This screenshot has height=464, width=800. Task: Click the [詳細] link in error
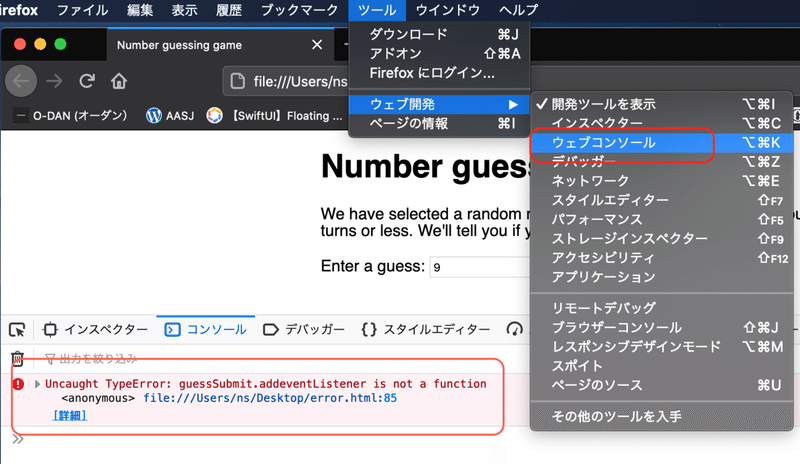(x=70, y=416)
